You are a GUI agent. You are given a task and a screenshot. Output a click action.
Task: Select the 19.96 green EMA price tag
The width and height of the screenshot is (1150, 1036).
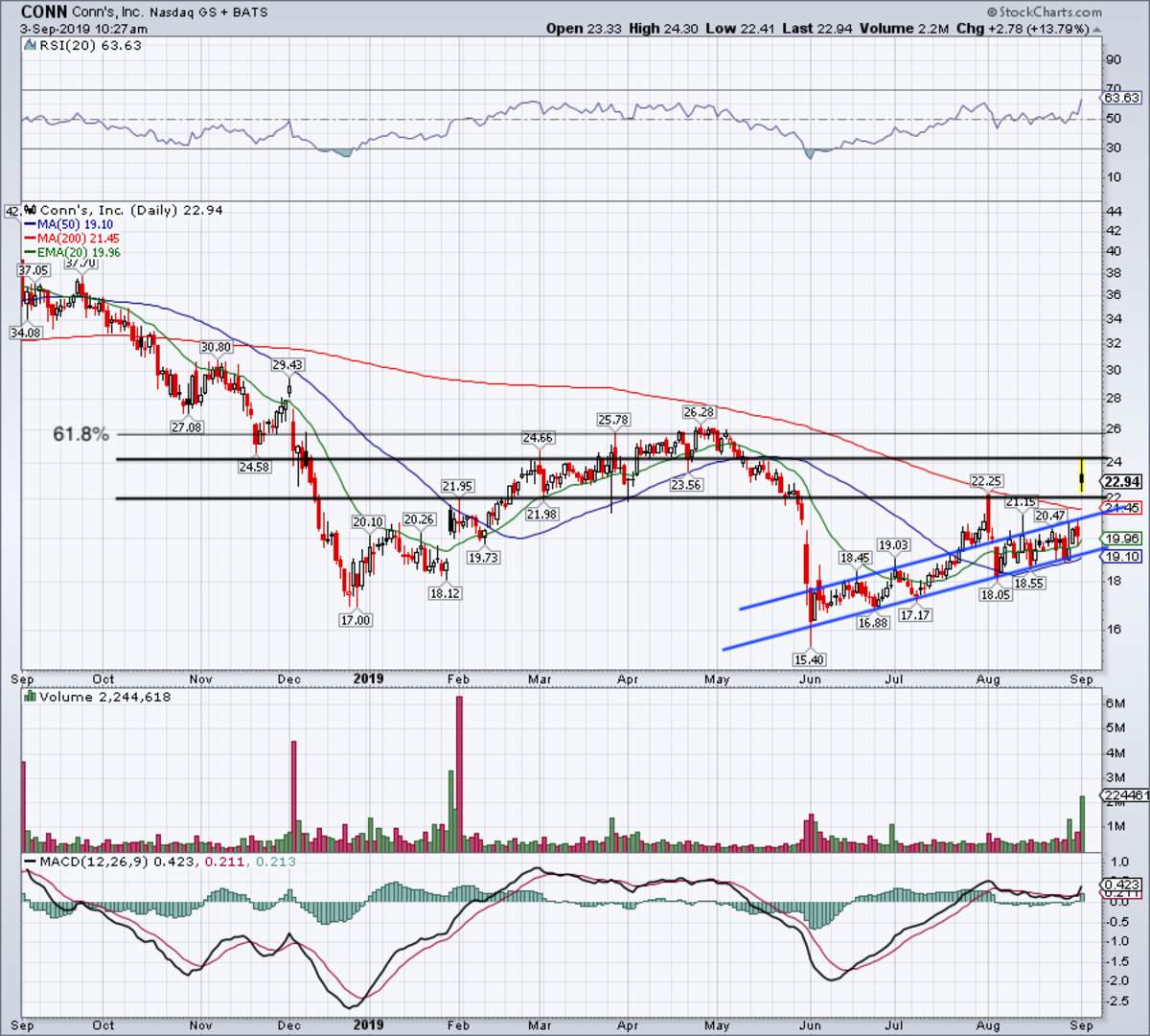1122,539
